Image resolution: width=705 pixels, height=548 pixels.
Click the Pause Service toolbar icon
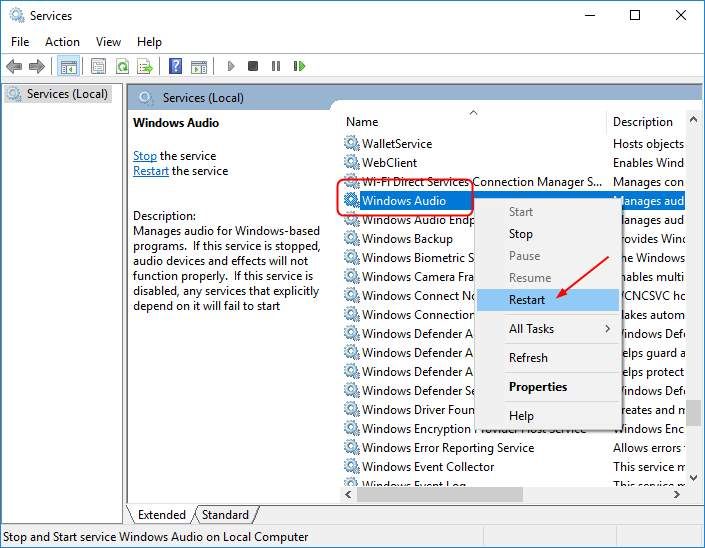click(276, 66)
